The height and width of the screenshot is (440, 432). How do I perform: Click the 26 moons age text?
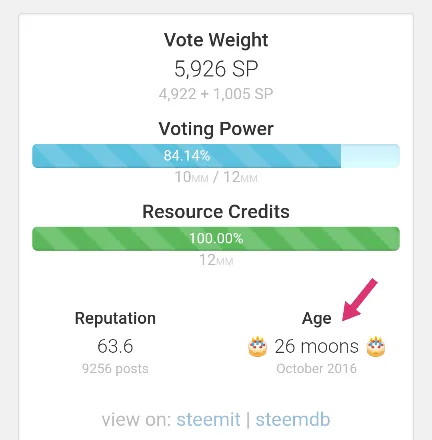pyautogui.click(x=317, y=346)
